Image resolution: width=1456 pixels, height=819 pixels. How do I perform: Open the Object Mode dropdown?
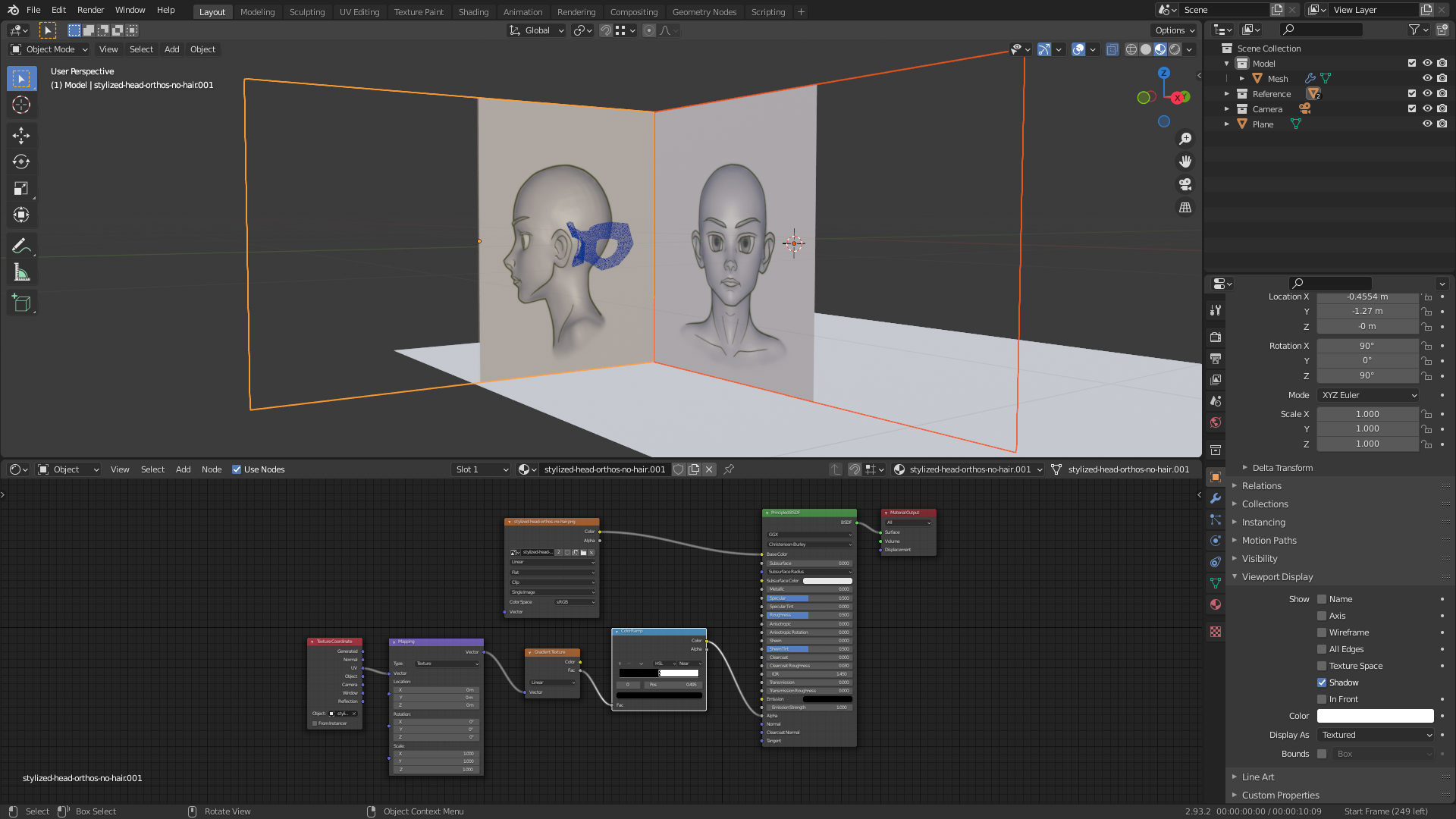tap(50, 49)
